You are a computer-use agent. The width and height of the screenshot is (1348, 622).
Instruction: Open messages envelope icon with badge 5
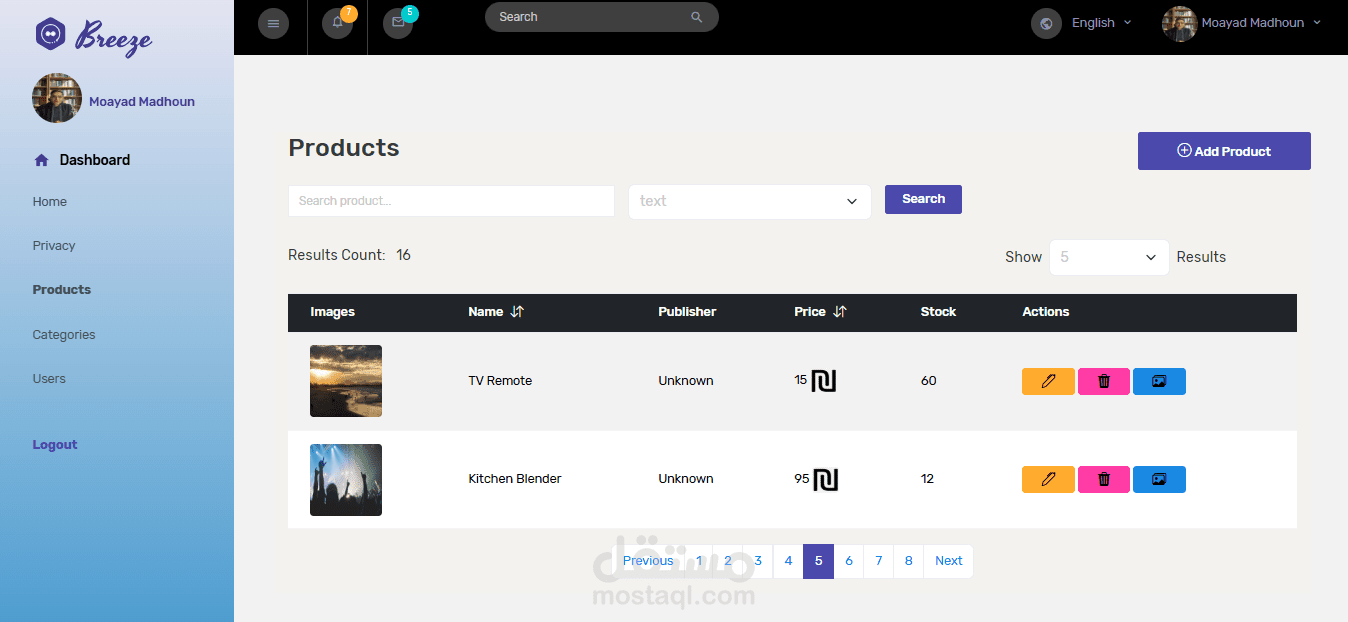[x=398, y=23]
